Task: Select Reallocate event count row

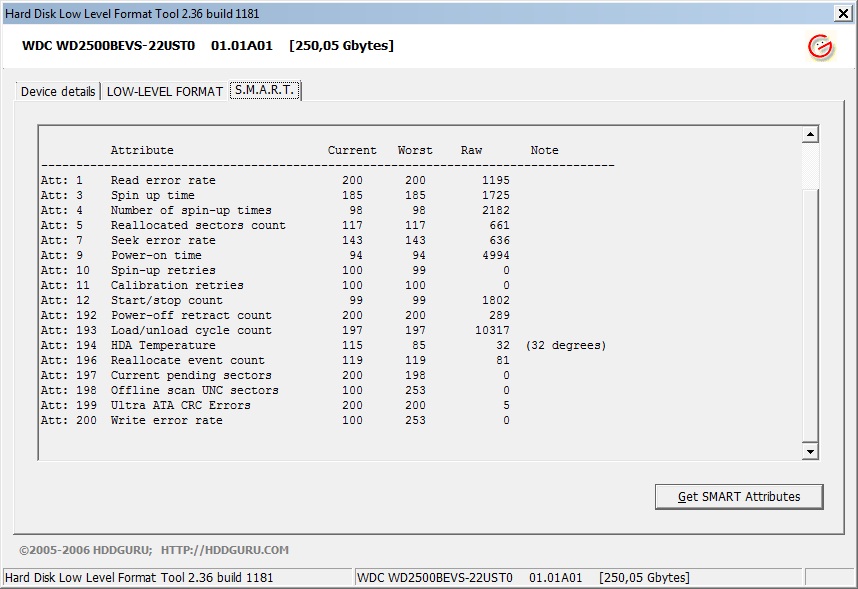Action: point(275,360)
